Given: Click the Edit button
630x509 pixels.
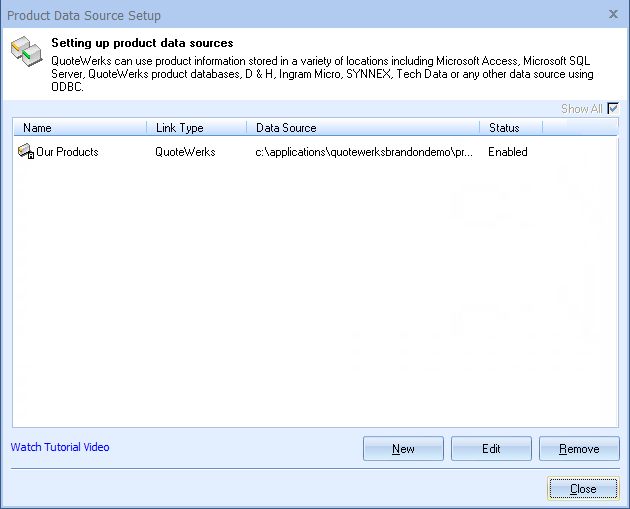Looking at the screenshot, I should (x=491, y=448).
